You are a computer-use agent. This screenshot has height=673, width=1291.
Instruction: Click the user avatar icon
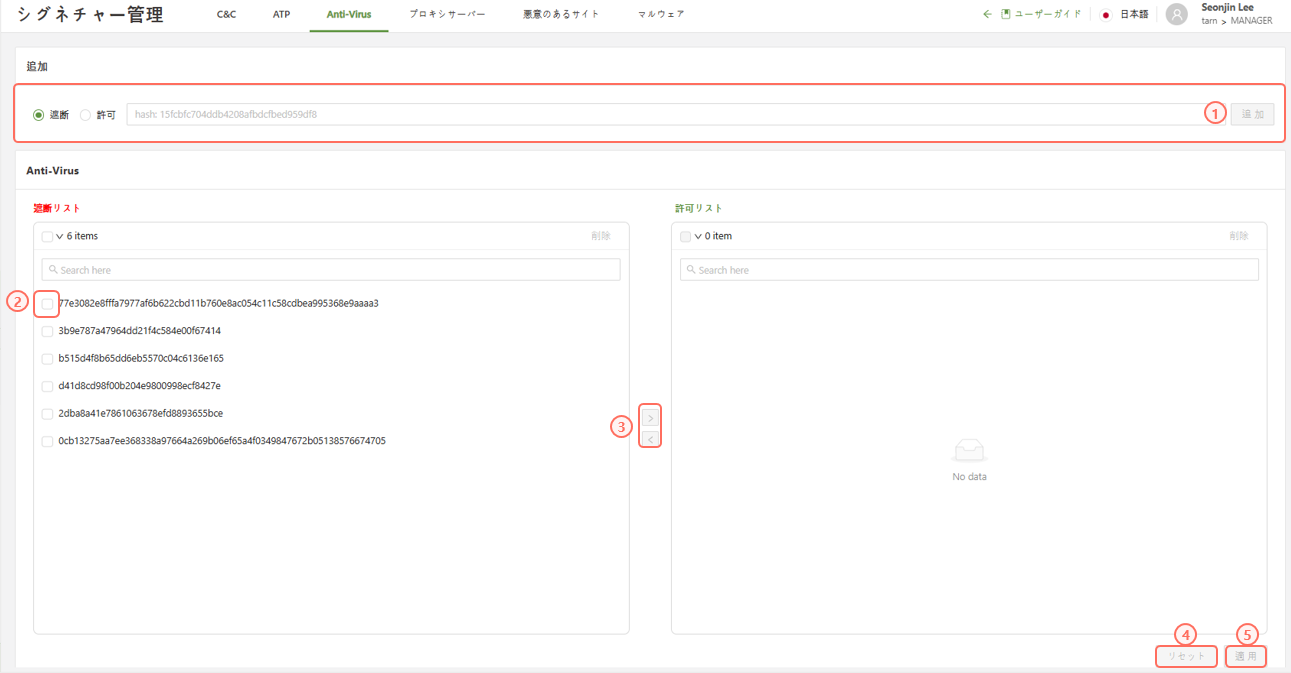[x=1177, y=15]
